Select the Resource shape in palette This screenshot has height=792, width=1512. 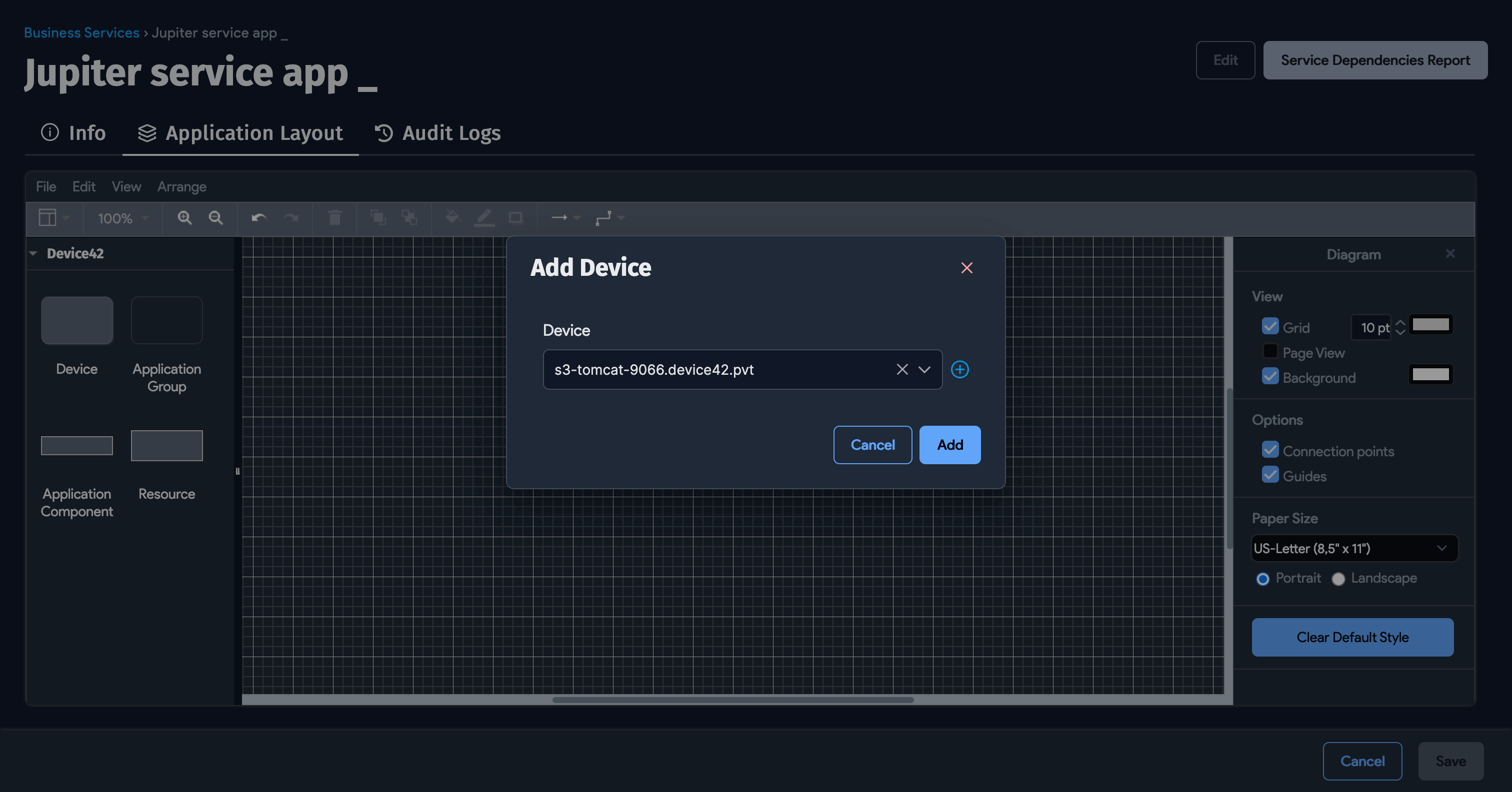(166, 445)
